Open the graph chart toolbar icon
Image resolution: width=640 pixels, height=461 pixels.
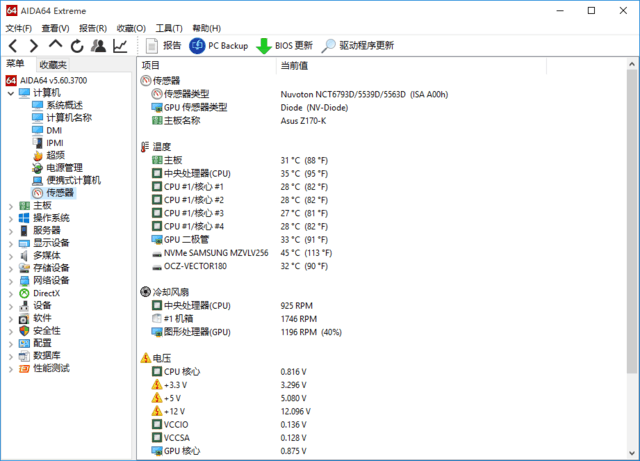coord(120,46)
